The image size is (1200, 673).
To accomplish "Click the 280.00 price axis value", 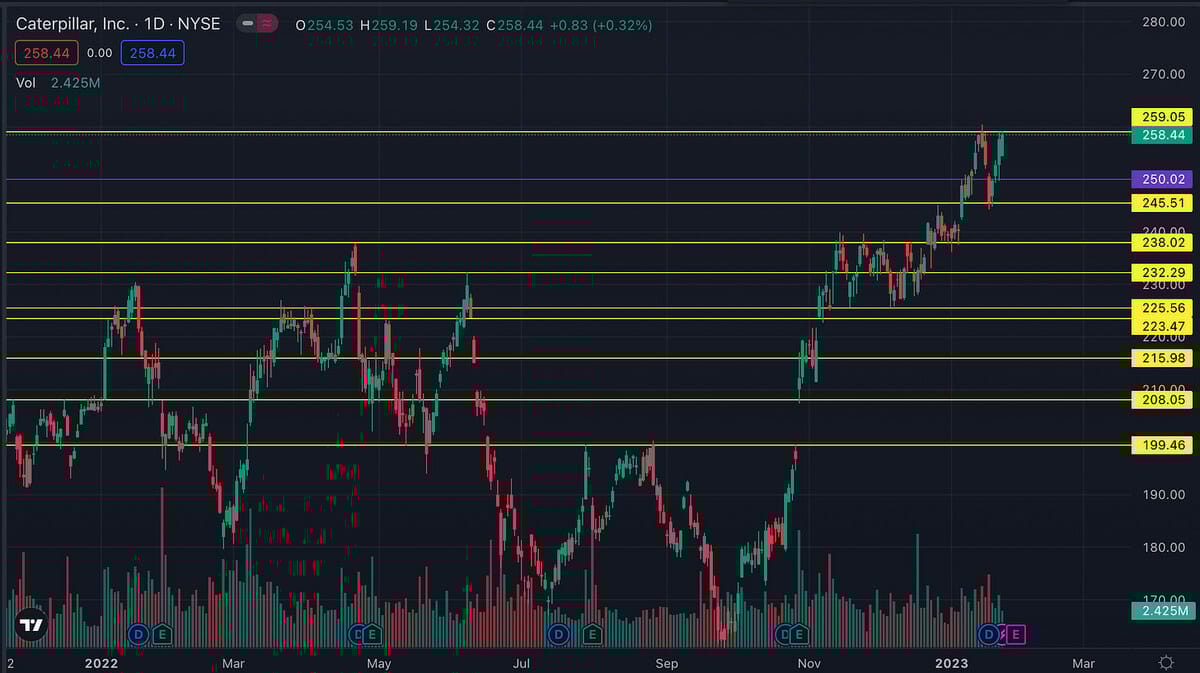I will coord(1163,21).
